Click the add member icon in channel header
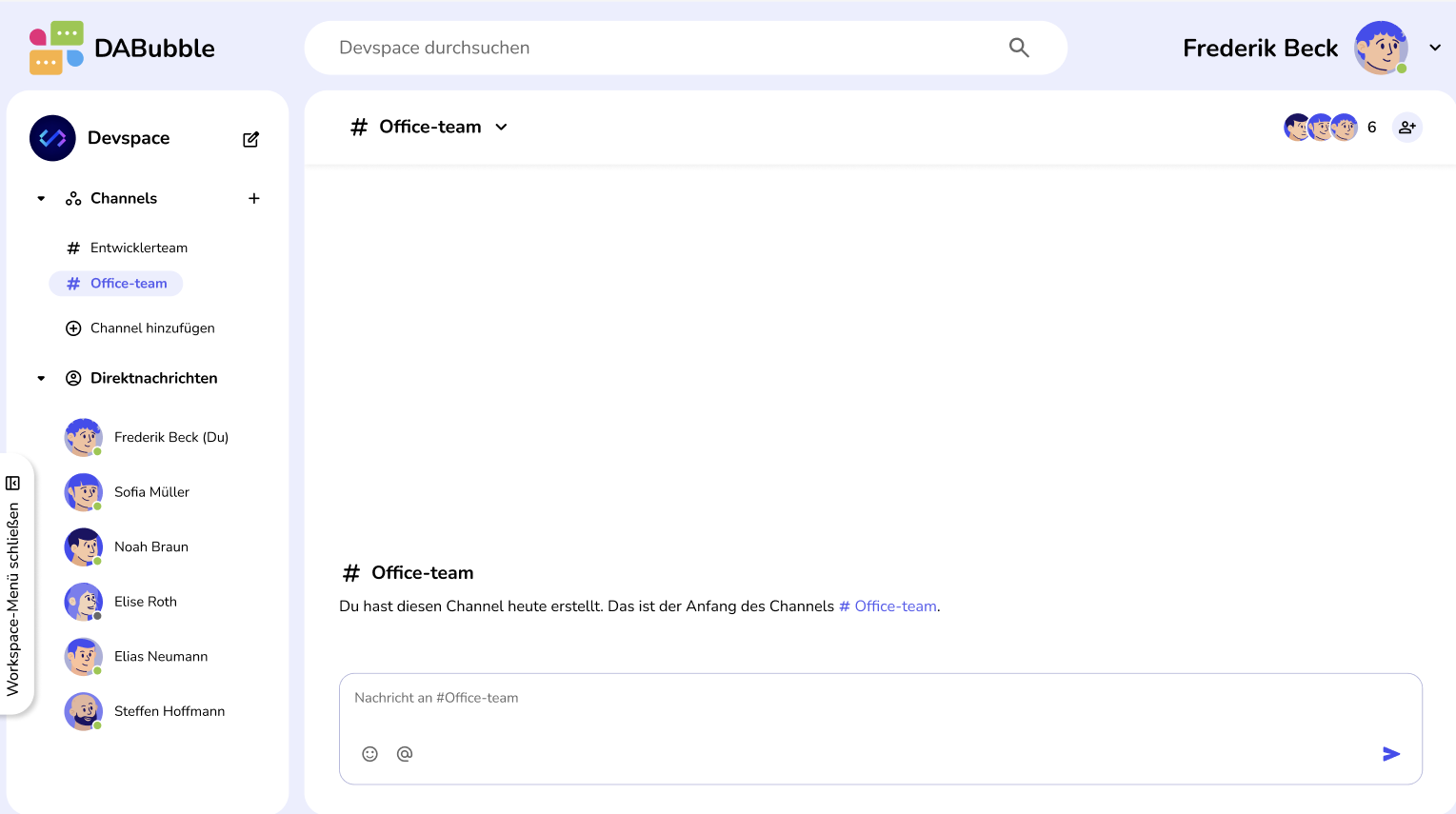Viewport: 1456px width, 814px height. pos(1406,128)
